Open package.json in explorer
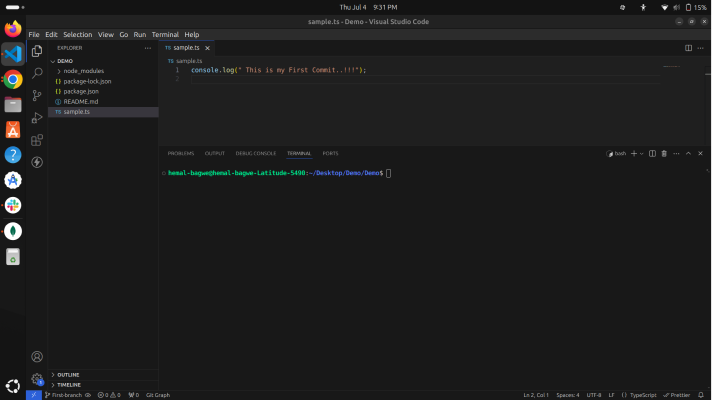712x400 pixels. [x=81, y=91]
